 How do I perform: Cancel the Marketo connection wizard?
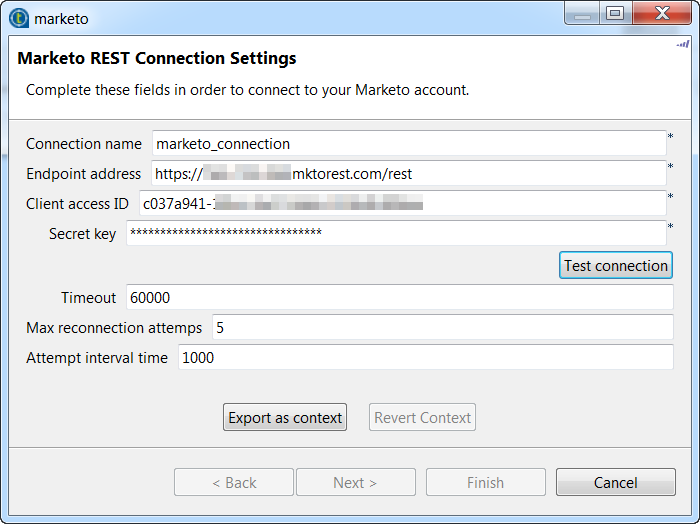pyautogui.click(x=615, y=483)
